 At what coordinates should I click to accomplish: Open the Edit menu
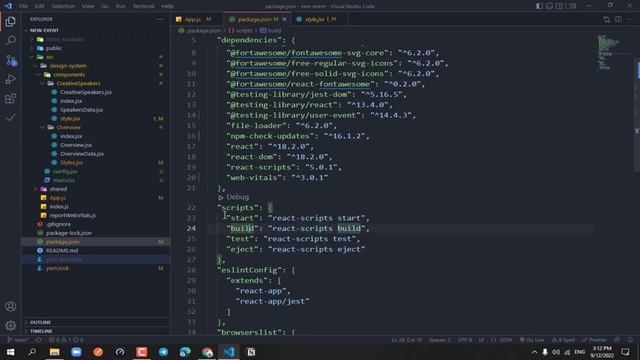tap(40, 6)
